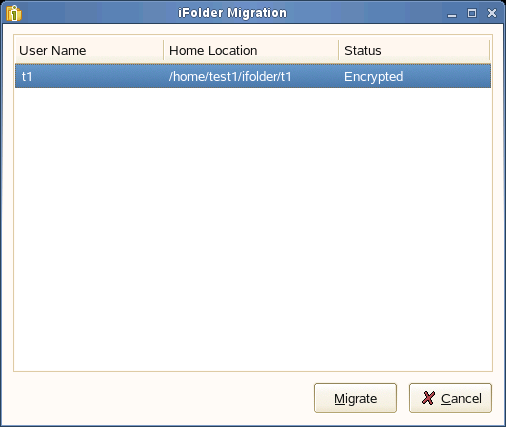The width and height of the screenshot is (506, 427).
Task: Click empty list area below the t1 row
Action: click(x=253, y=229)
